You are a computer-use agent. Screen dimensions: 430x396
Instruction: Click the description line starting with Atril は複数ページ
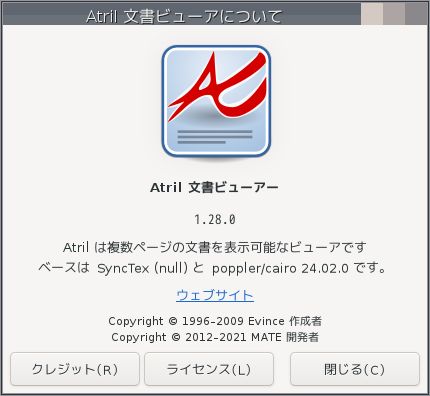[x=215, y=247]
